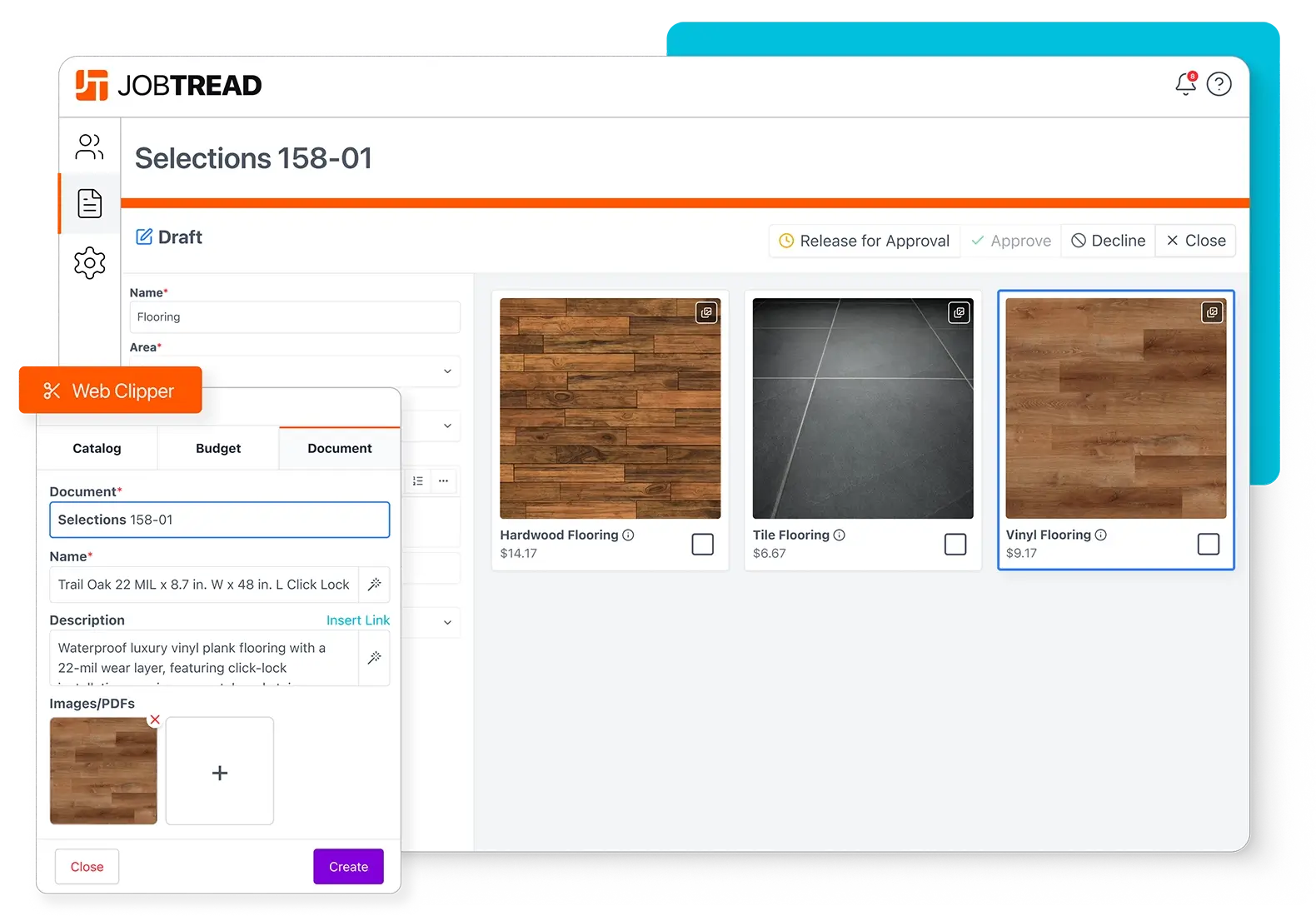Click the Hardwood Flooring title
Viewport: 1316px width, 916px height.
point(559,535)
